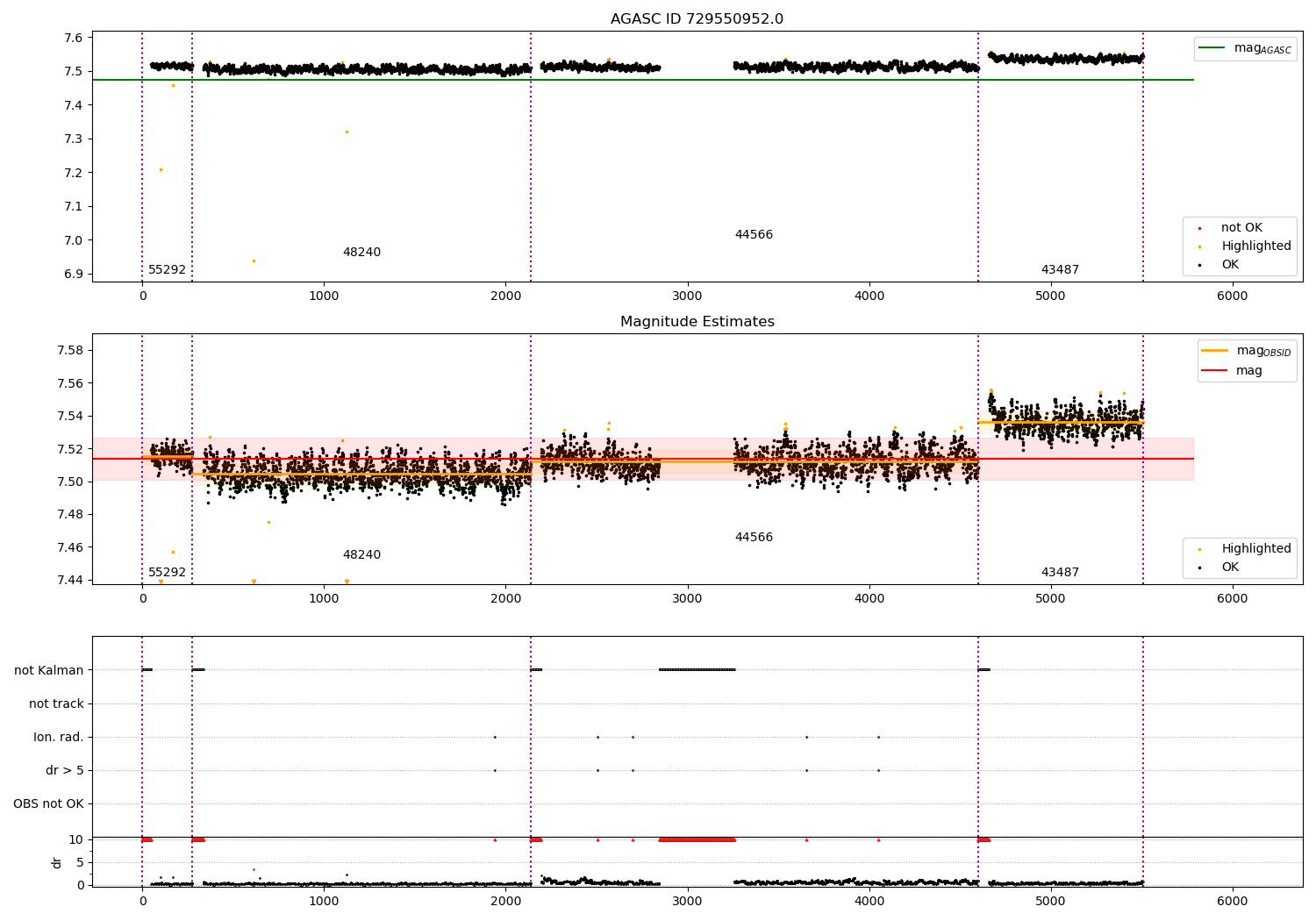
Task: Click the y-axis tick 7.52 in middle panel
Action: [x=70, y=449]
